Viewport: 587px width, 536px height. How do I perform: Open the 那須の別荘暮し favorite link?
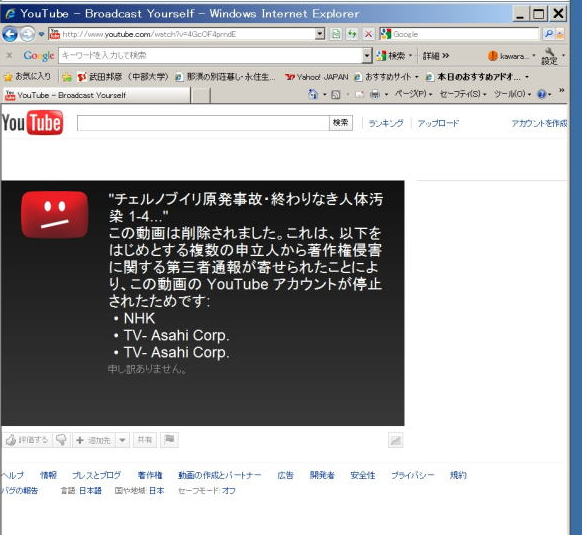click(x=225, y=77)
